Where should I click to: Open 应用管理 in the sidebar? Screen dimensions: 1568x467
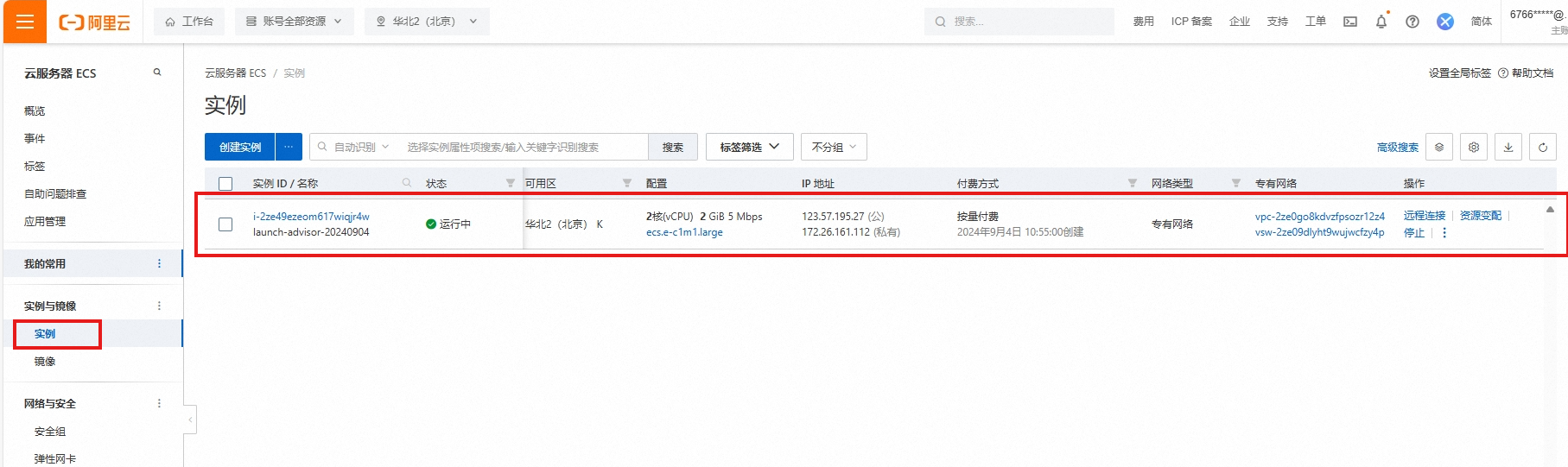(x=45, y=221)
